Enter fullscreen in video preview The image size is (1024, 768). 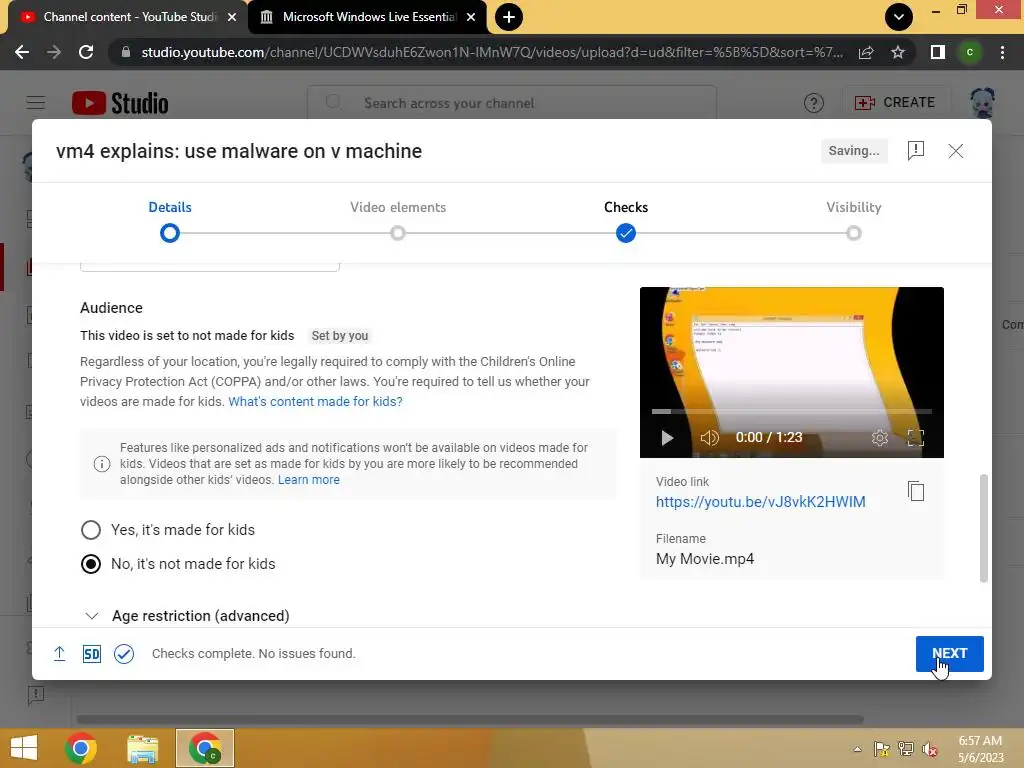[916, 438]
